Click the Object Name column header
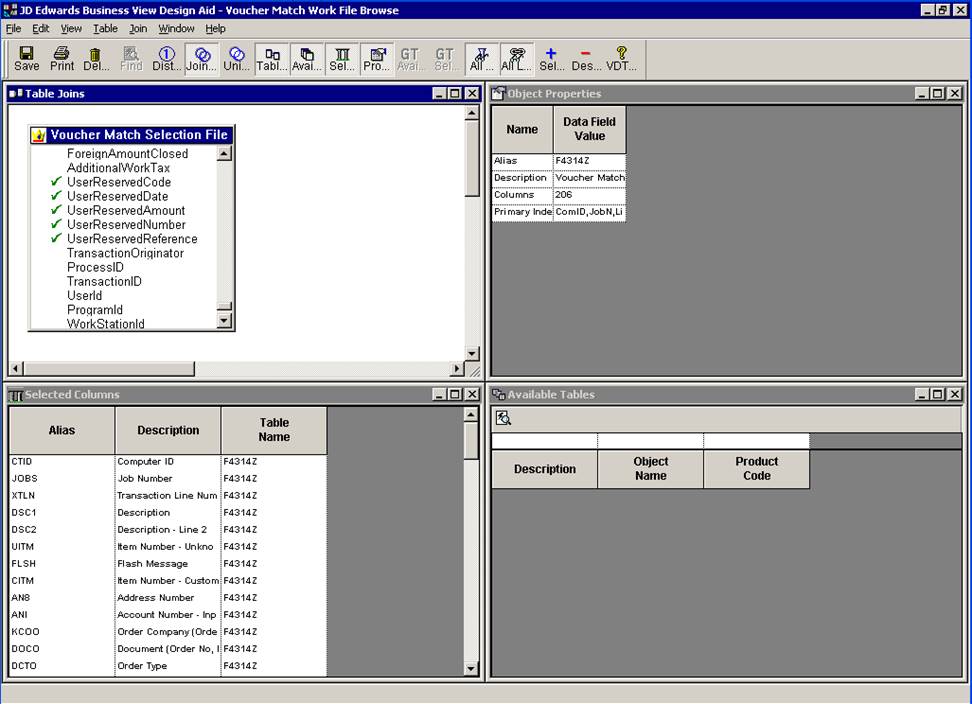 [x=650, y=469]
